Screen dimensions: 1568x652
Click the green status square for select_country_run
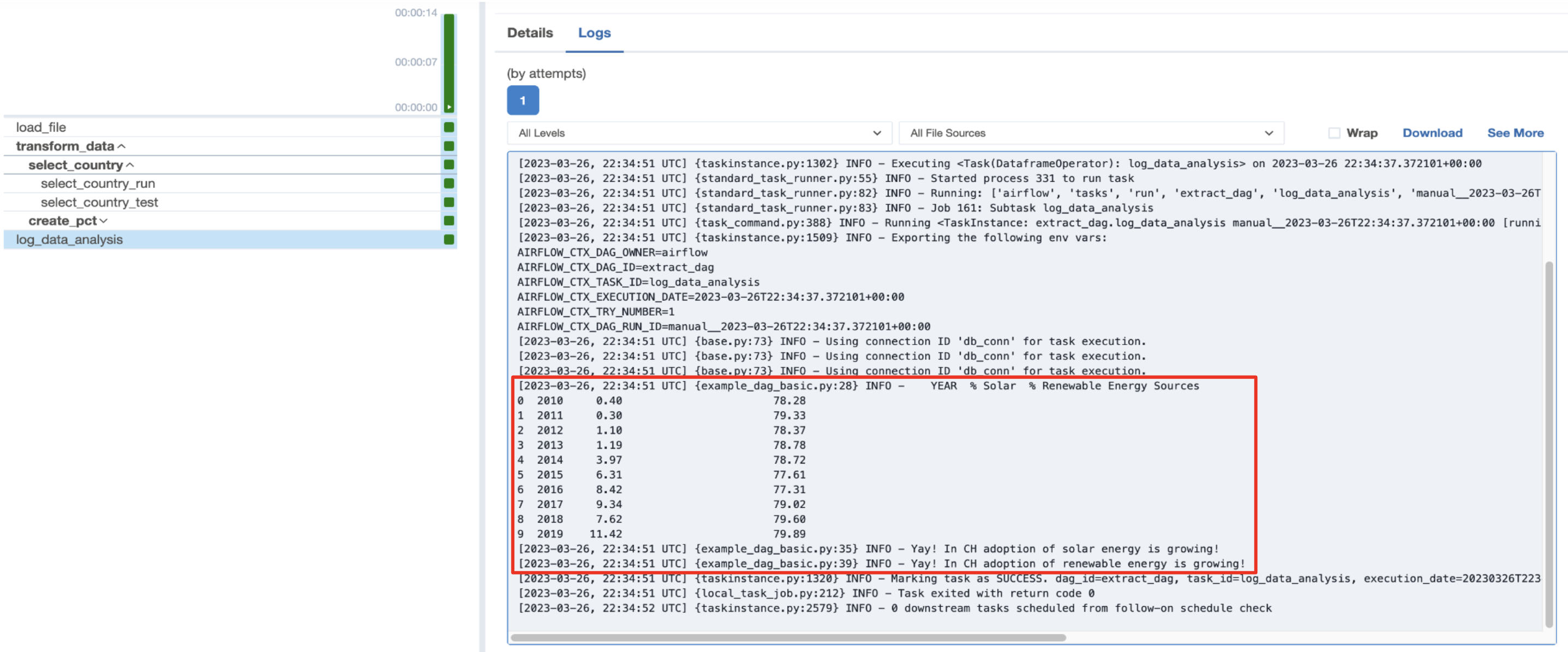449,183
